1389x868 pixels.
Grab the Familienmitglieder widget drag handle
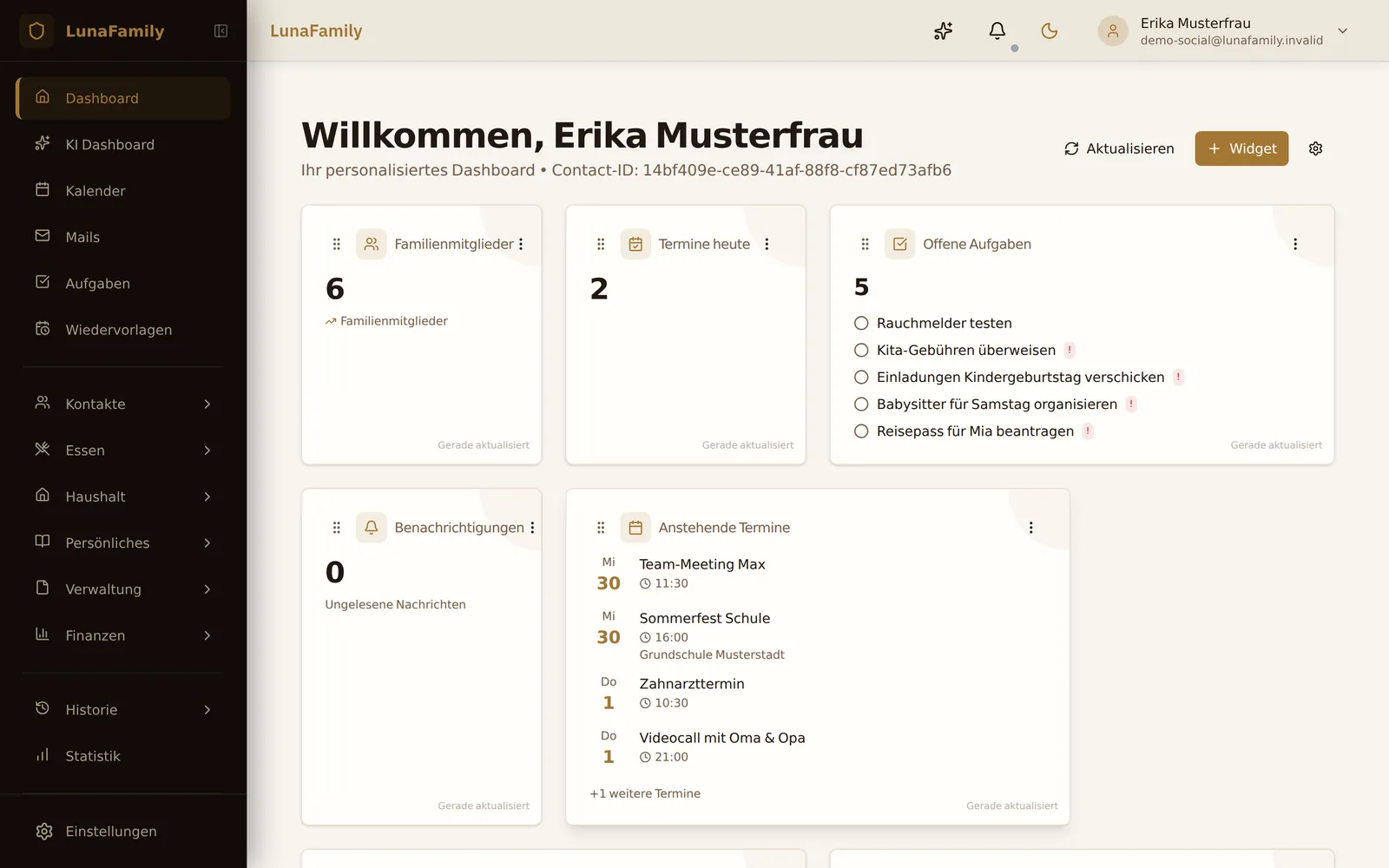pos(337,244)
